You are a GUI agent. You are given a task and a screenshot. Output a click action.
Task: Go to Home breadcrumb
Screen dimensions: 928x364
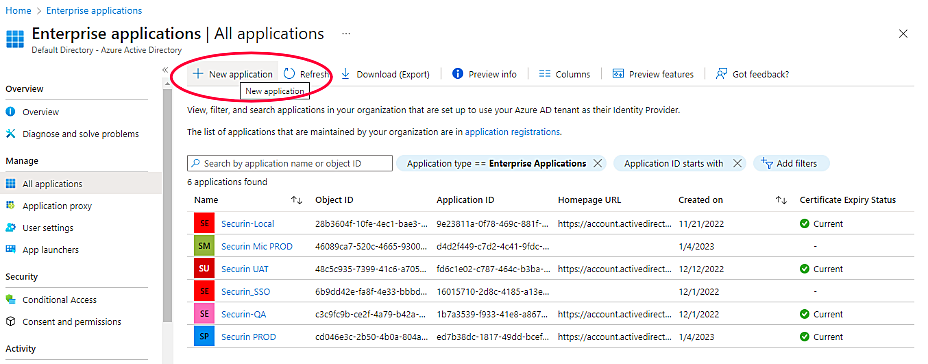click(18, 11)
